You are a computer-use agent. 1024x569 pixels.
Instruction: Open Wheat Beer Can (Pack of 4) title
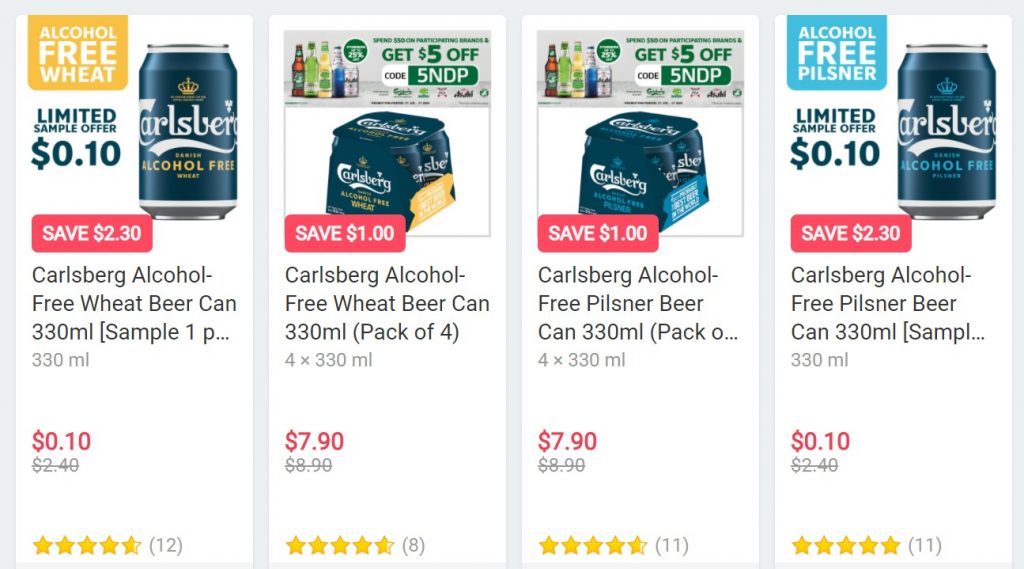coord(387,303)
